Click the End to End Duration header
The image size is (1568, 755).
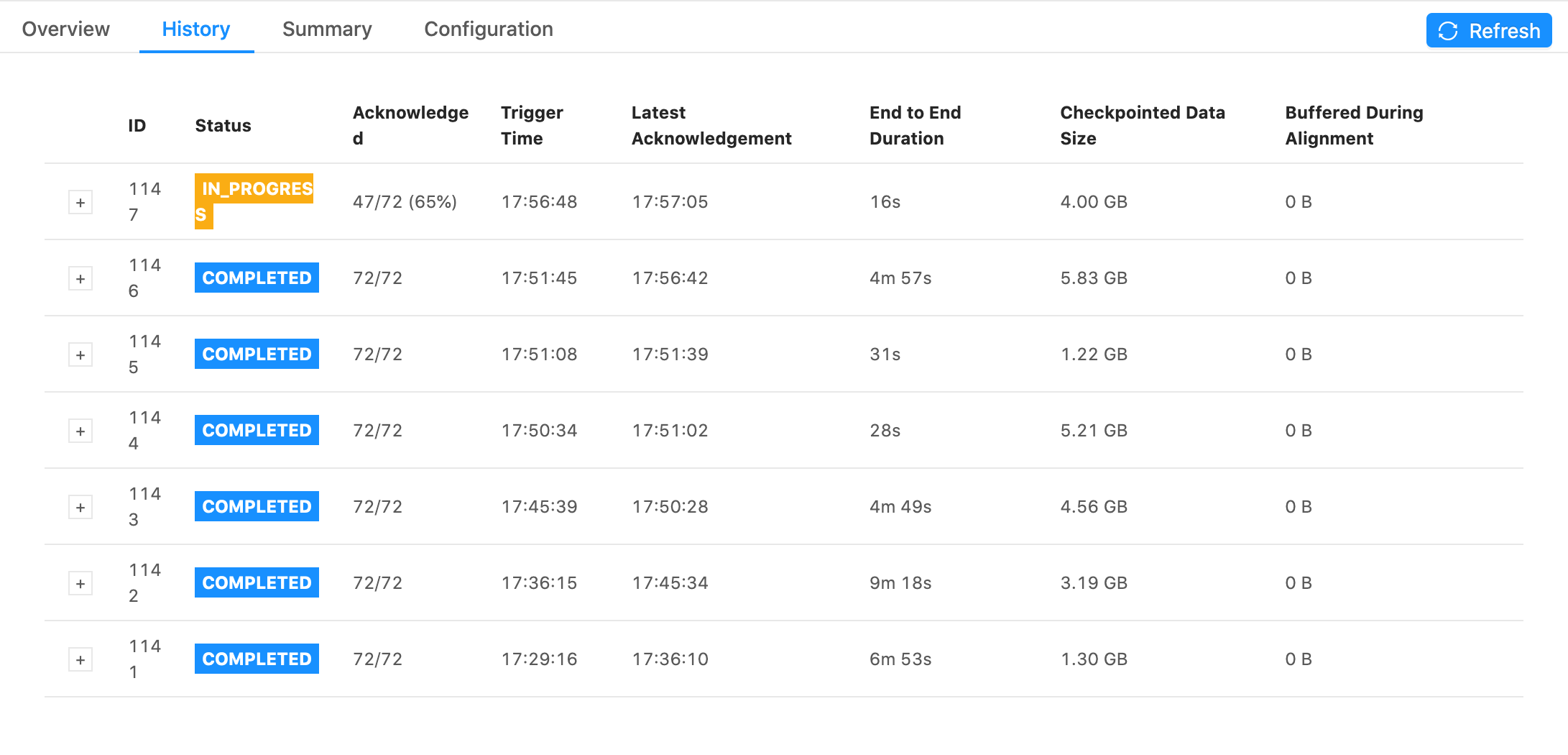coord(915,125)
